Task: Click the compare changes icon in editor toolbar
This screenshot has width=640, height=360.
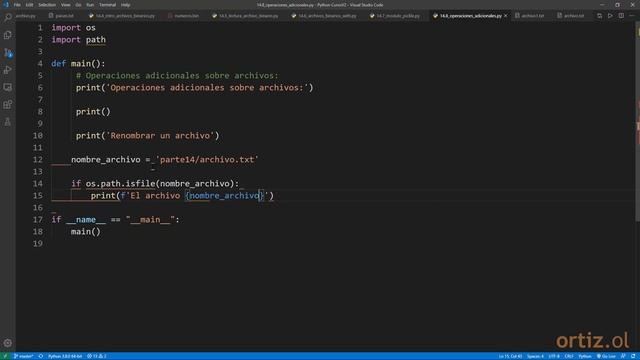Action: coord(599,16)
